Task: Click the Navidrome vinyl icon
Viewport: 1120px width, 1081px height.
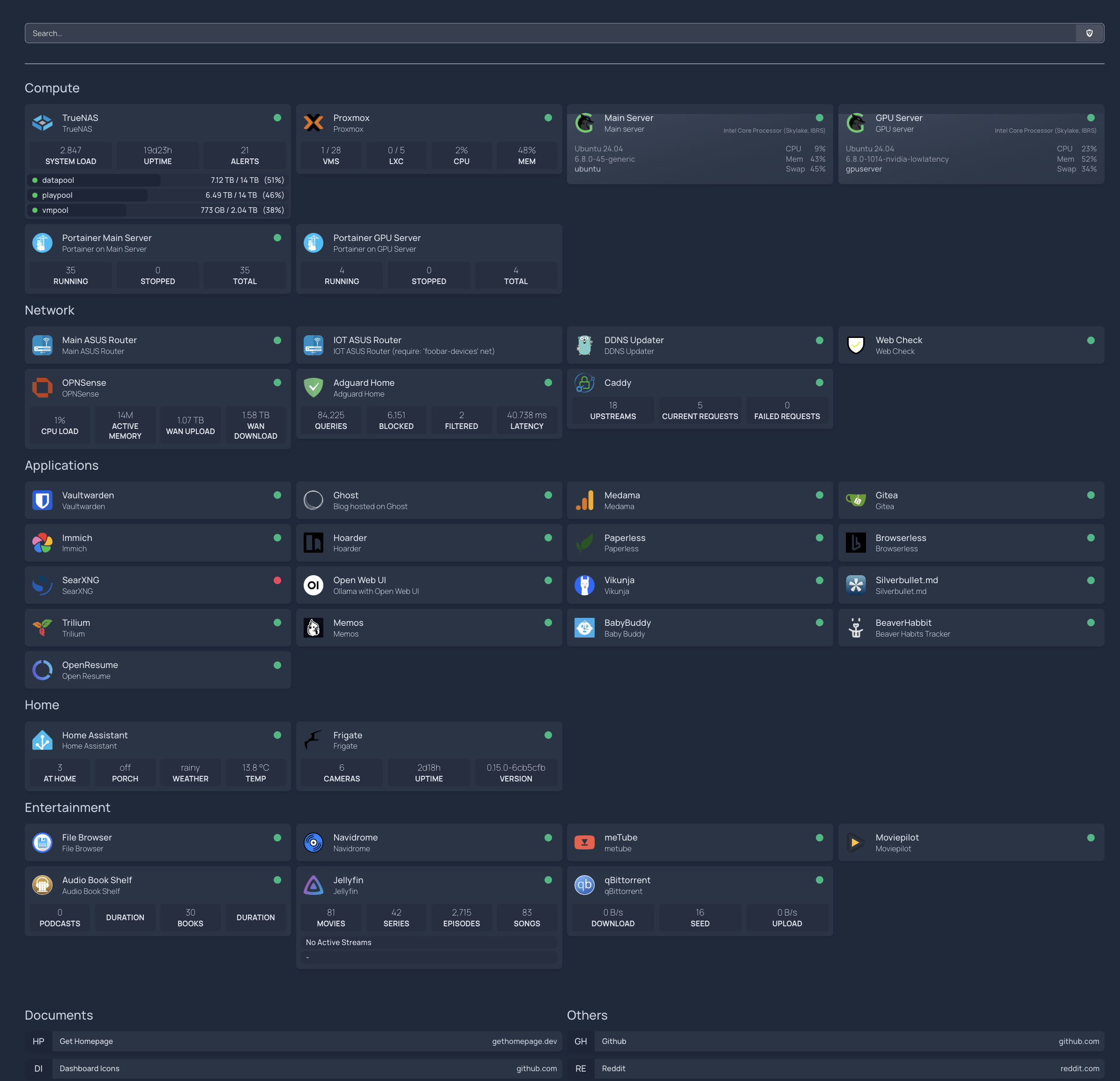Action: (313, 842)
